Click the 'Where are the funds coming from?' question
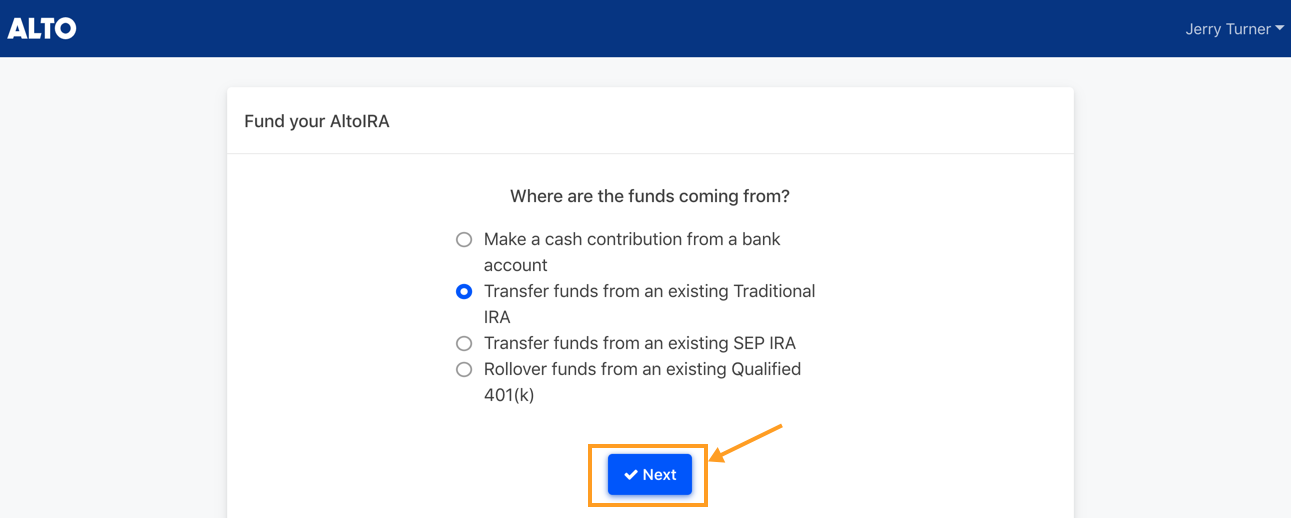 (x=650, y=196)
